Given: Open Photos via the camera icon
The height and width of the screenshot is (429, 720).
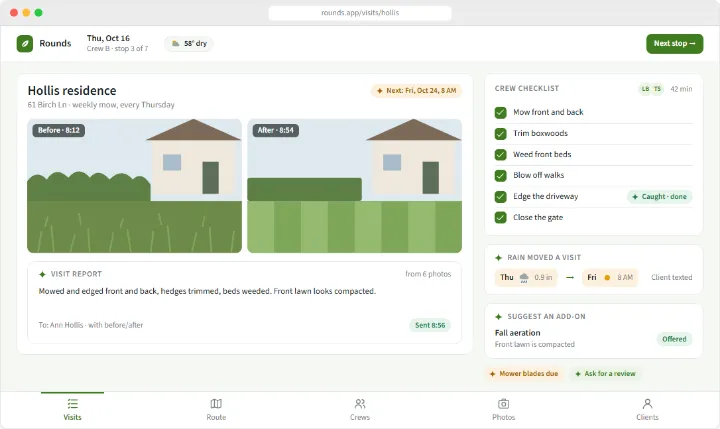Looking at the screenshot, I should pyautogui.click(x=504, y=404).
